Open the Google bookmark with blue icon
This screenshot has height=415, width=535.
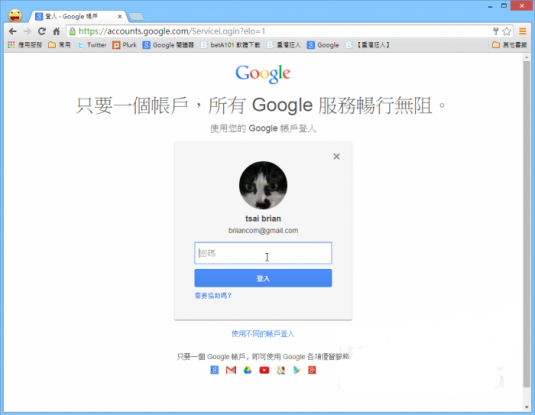coord(323,45)
